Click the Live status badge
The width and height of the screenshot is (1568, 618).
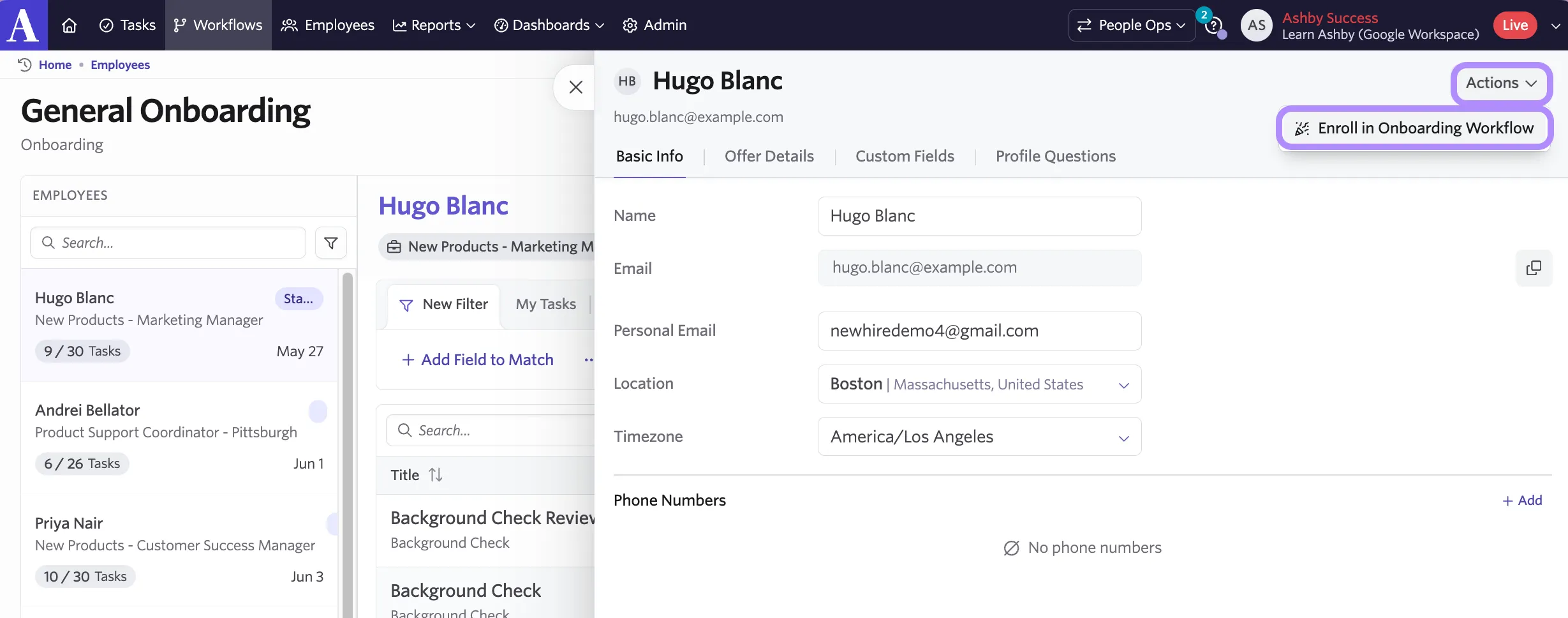(1515, 26)
